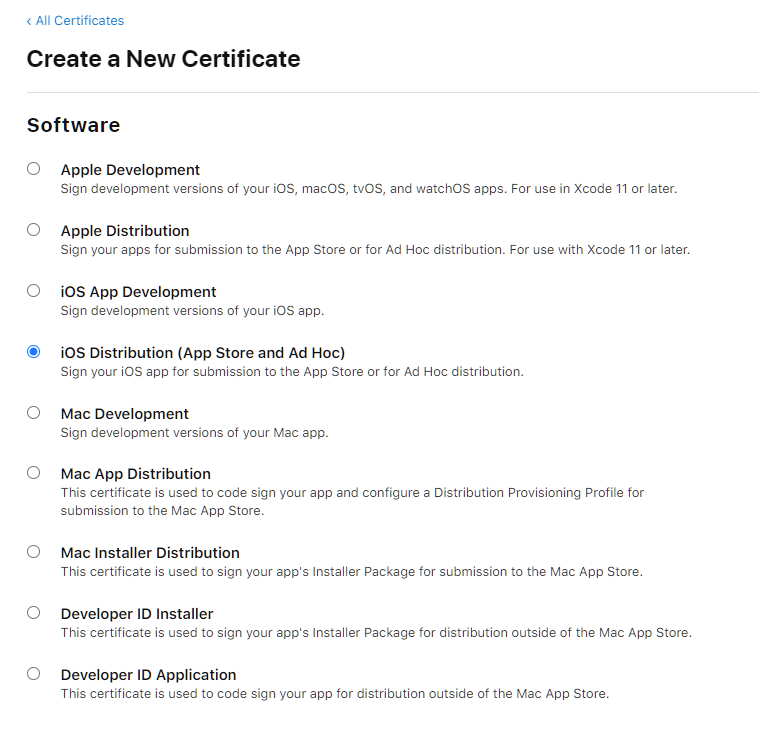Click the iOS Distribution (App Store and Ad Hoc) label
The height and width of the screenshot is (741, 759).
coord(203,353)
